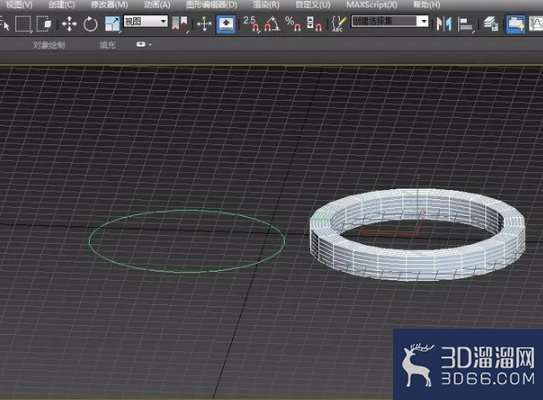The width and height of the screenshot is (543, 400).
Task: Open the 创建(C) menu
Action: [x=62, y=5]
